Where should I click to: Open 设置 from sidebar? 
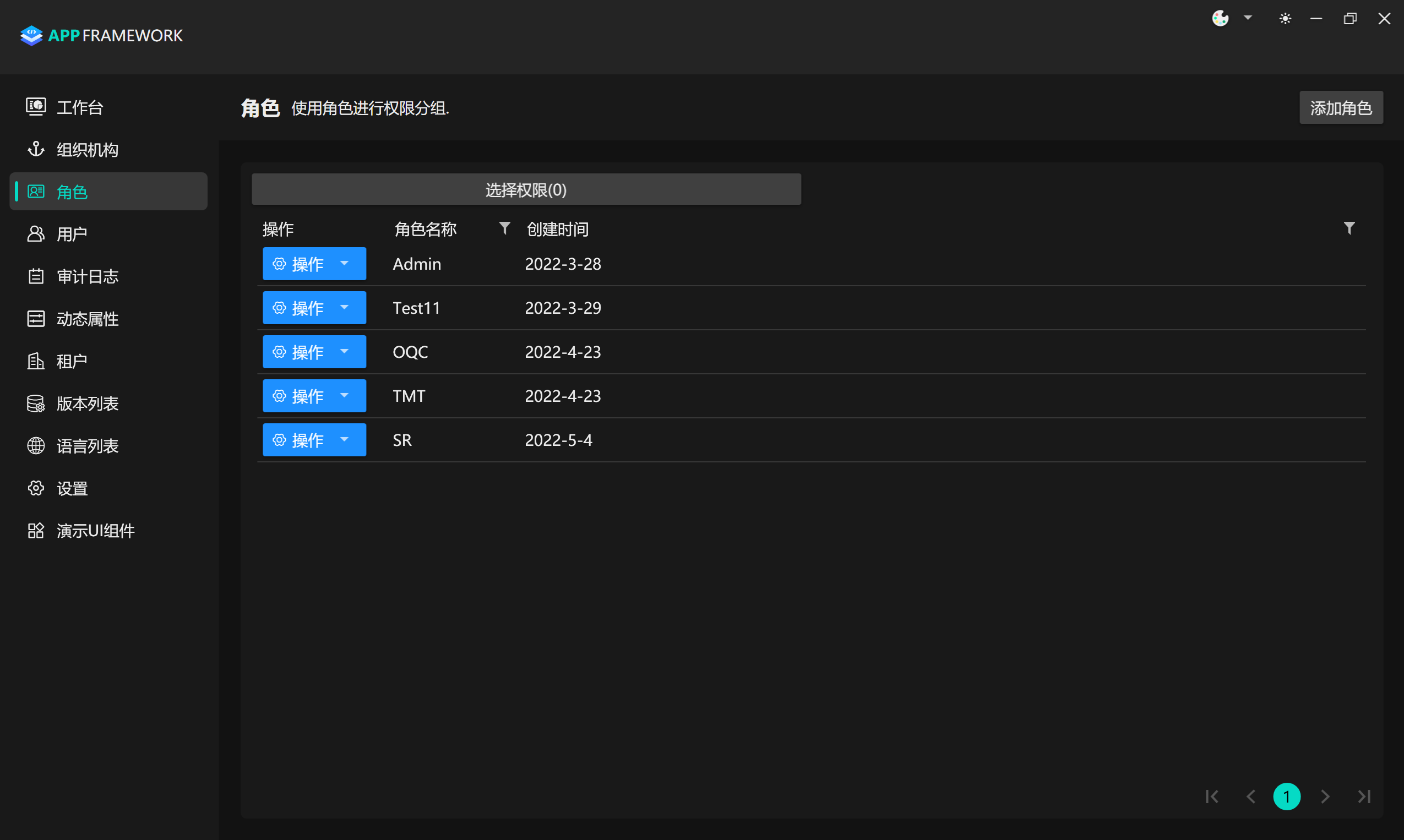coord(108,488)
